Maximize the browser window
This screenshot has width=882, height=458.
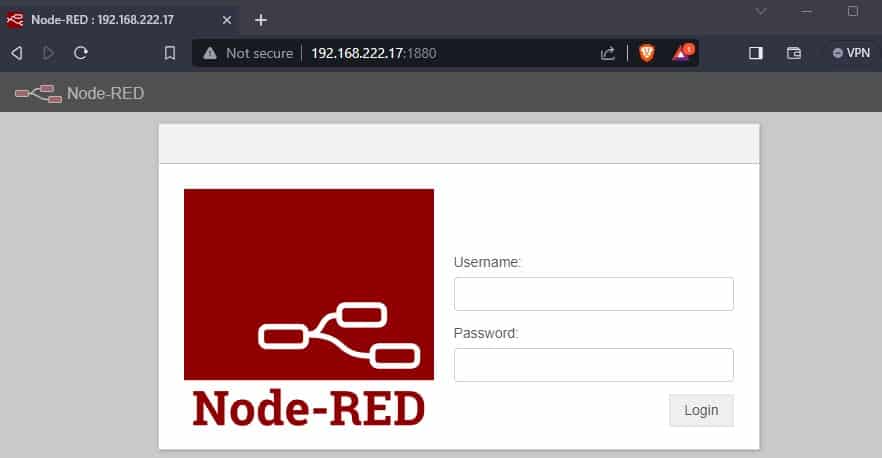[x=853, y=11]
